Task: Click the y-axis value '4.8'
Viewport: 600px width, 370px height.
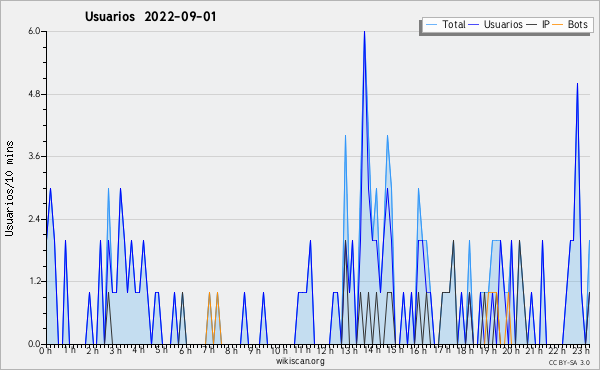Action: tap(34, 94)
